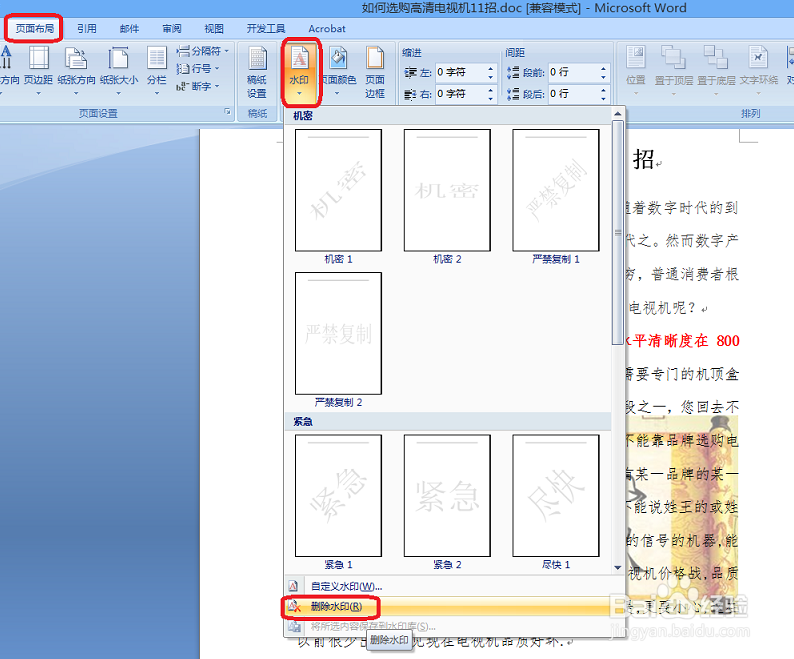Decrease the right indent with down stepper
Viewport: 794px width, 659px height.
[490, 98]
